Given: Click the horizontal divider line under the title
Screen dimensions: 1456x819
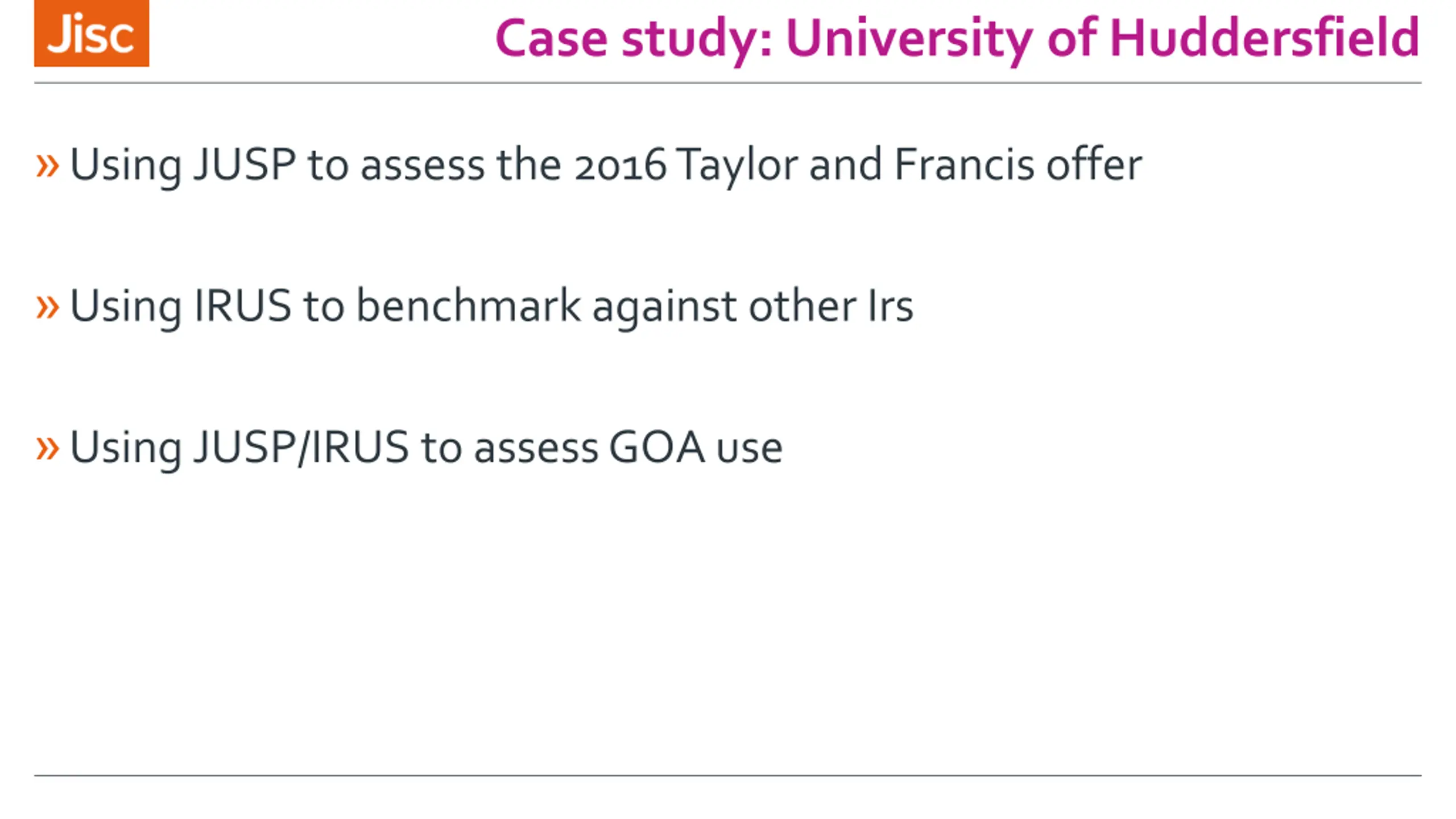Looking at the screenshot, I should click(x=727, y=83).
